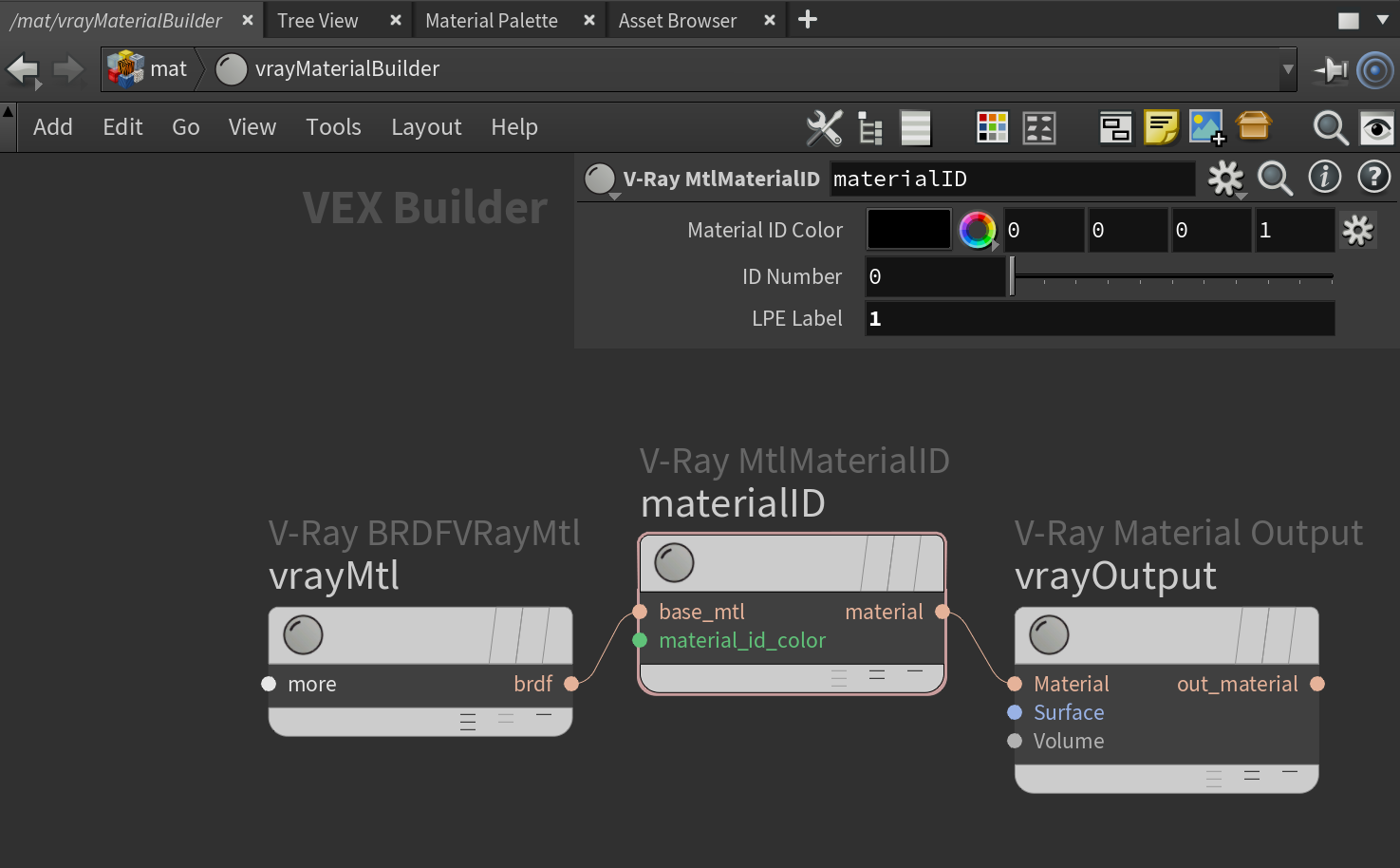The height and width of the screenshot is (868, 1400).
Task: Click the layout nodes grid icon
Action: click(x=1039, y=127)
